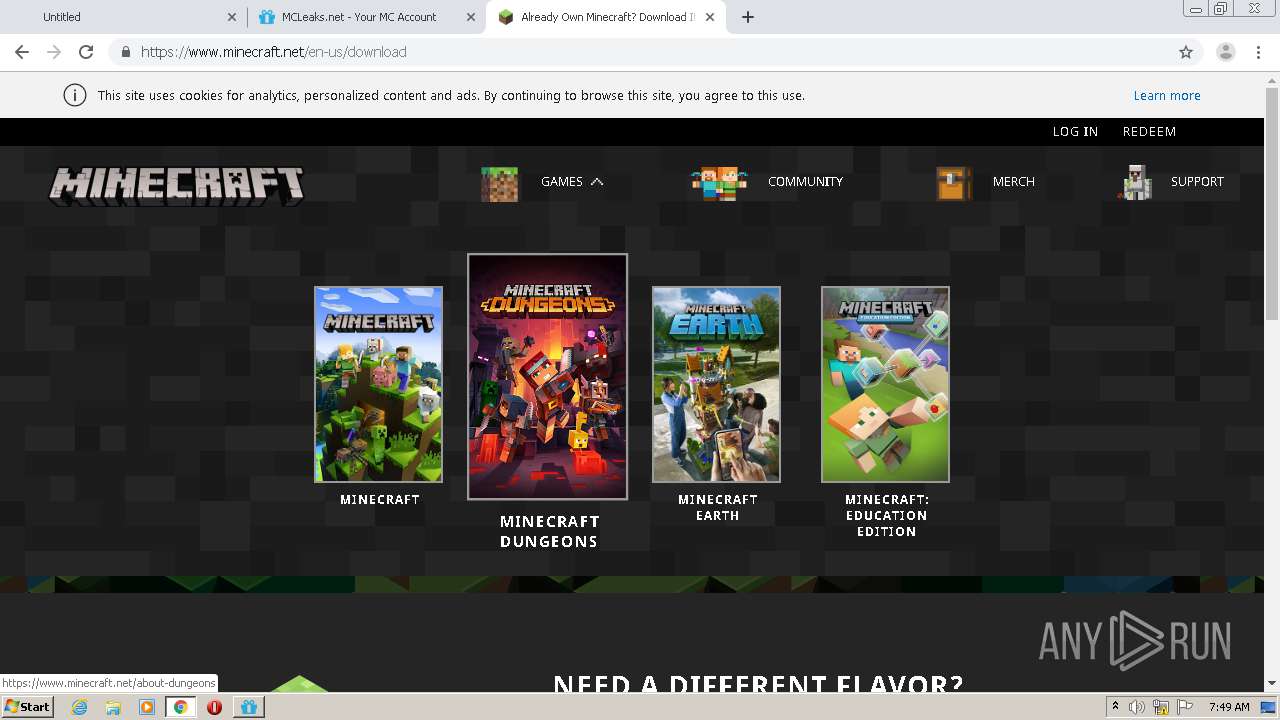Click the Steve and Alex Community icon
Image resolution: width=1280 pixels, height=720 pixels.
719,183
